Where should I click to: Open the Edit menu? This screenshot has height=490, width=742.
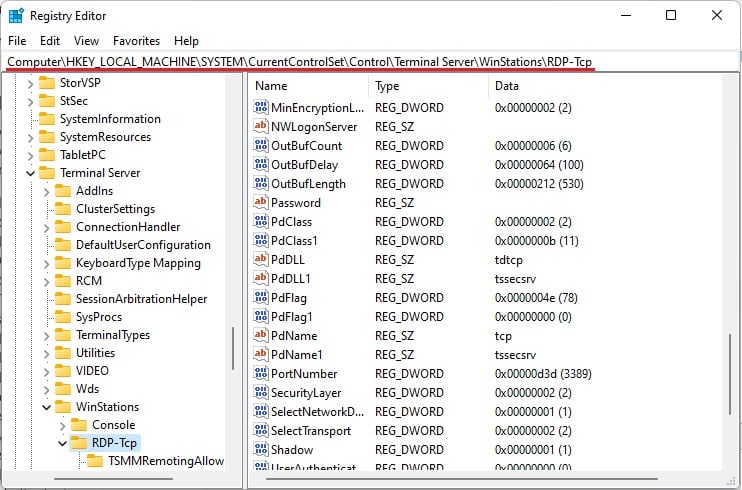[x=50, y=41]
